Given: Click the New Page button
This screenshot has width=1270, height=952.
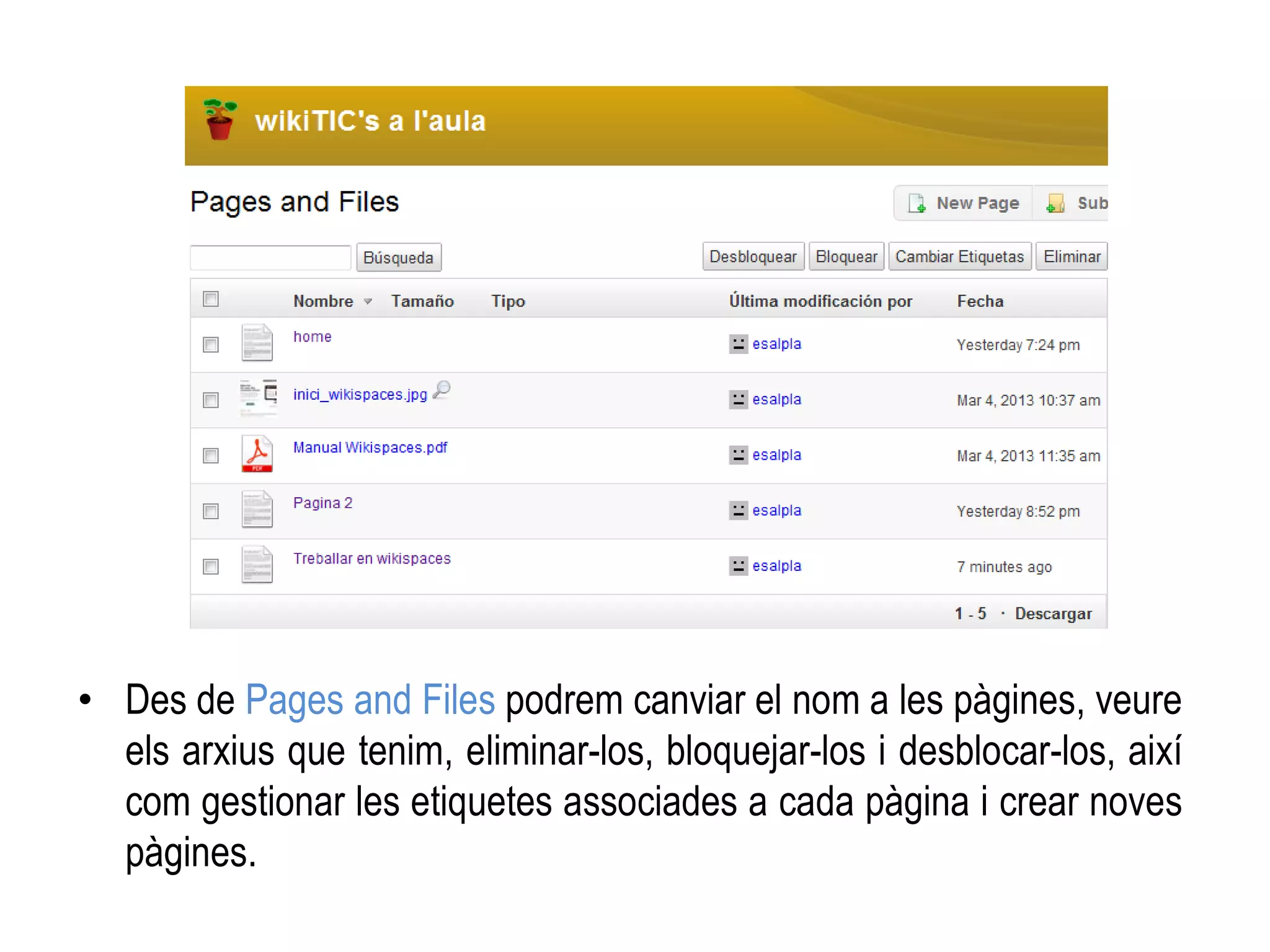Looking at the screenshot, I should (963, 203).
